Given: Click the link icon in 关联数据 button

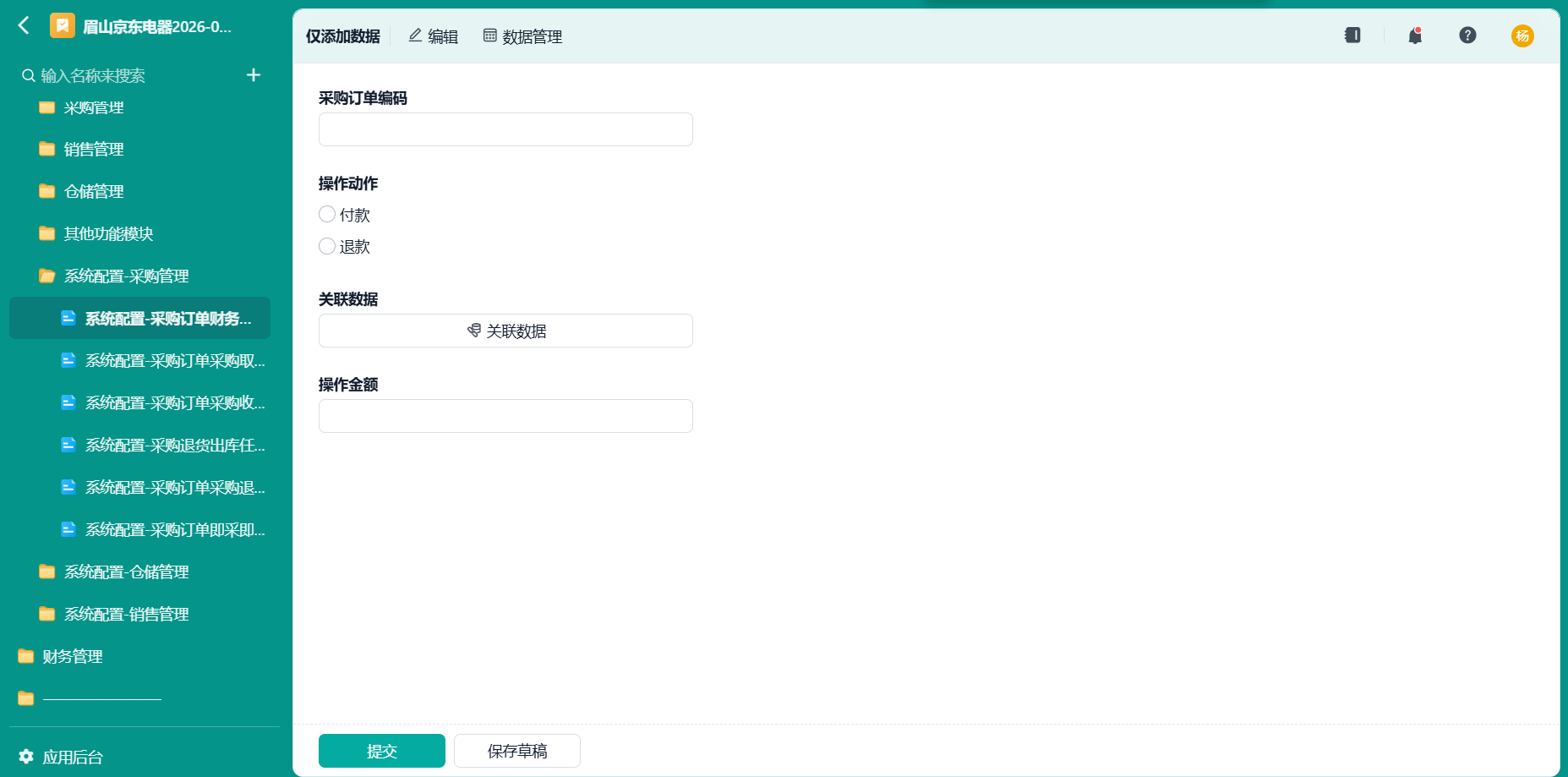Looking at the screenshot, I should tap(474, 331).
